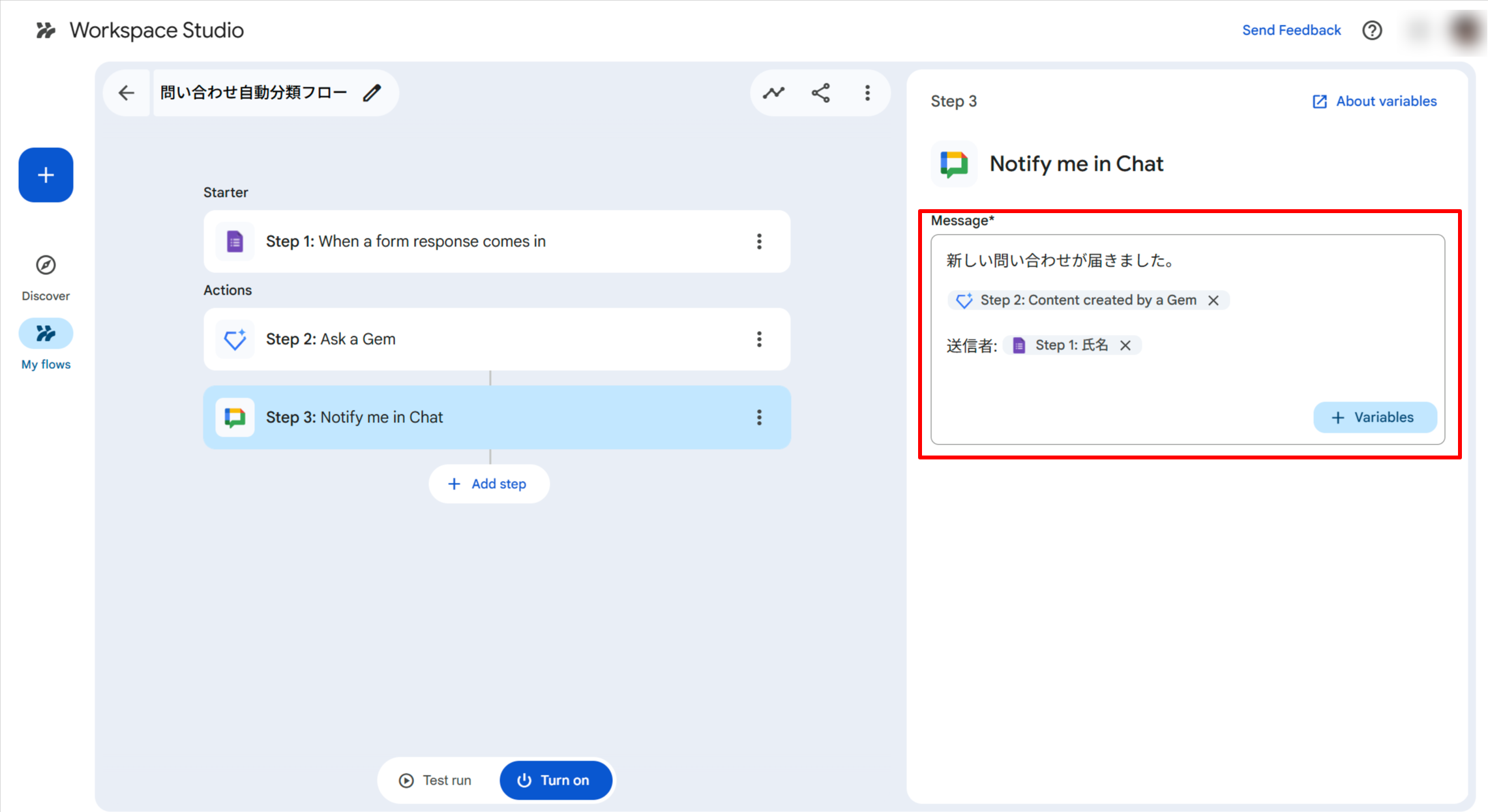Open the flow's top more options menu
The width and height of the screenshot is (1488, 812).
(867, 93)
